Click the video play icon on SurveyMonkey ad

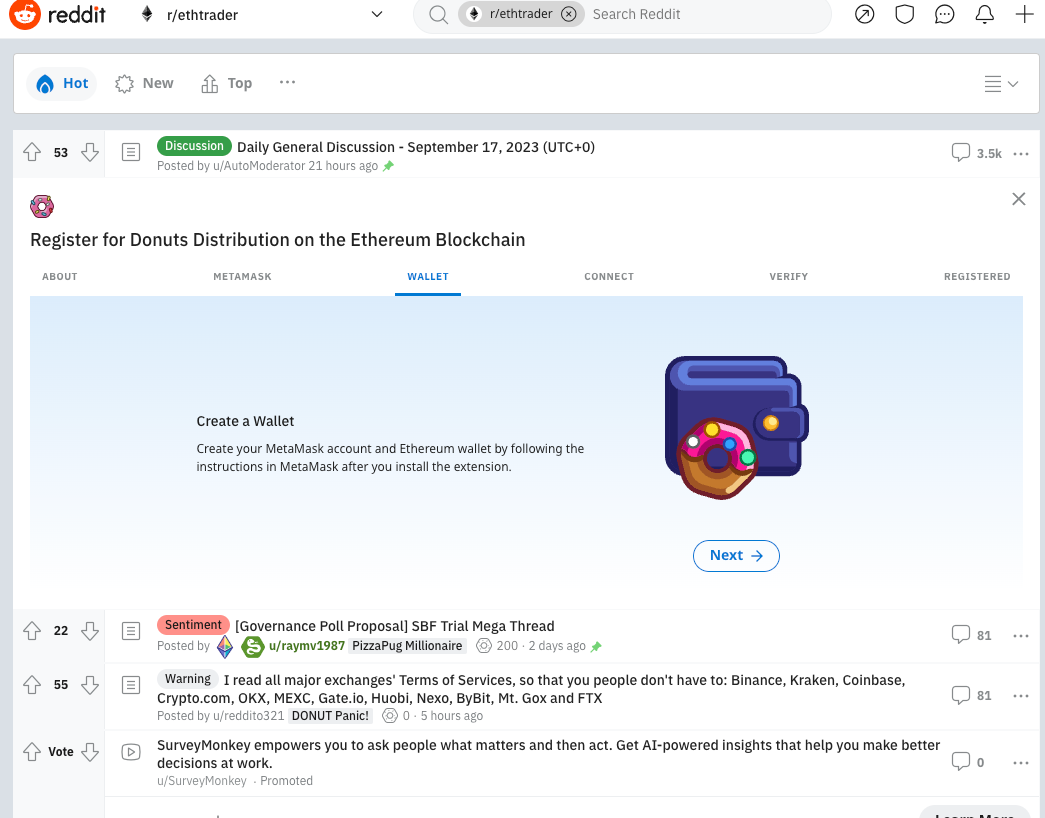pos(131,752)
